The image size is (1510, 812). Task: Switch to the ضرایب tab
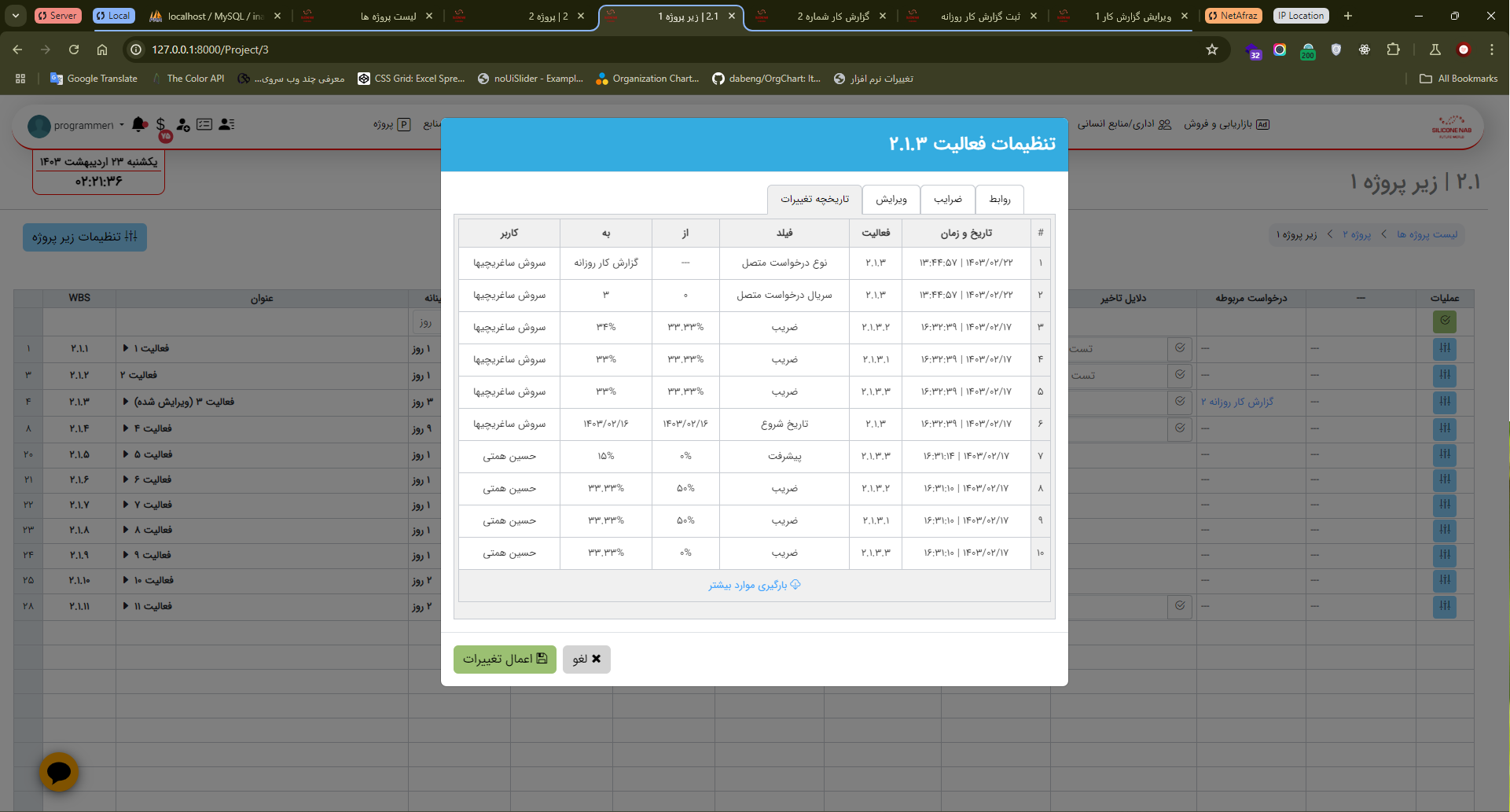[x=947, y=200]
